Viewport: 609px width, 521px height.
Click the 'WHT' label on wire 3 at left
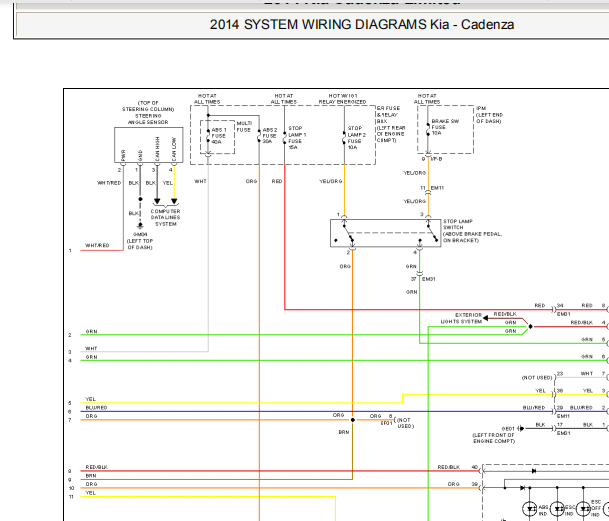[x=91, y=348]
